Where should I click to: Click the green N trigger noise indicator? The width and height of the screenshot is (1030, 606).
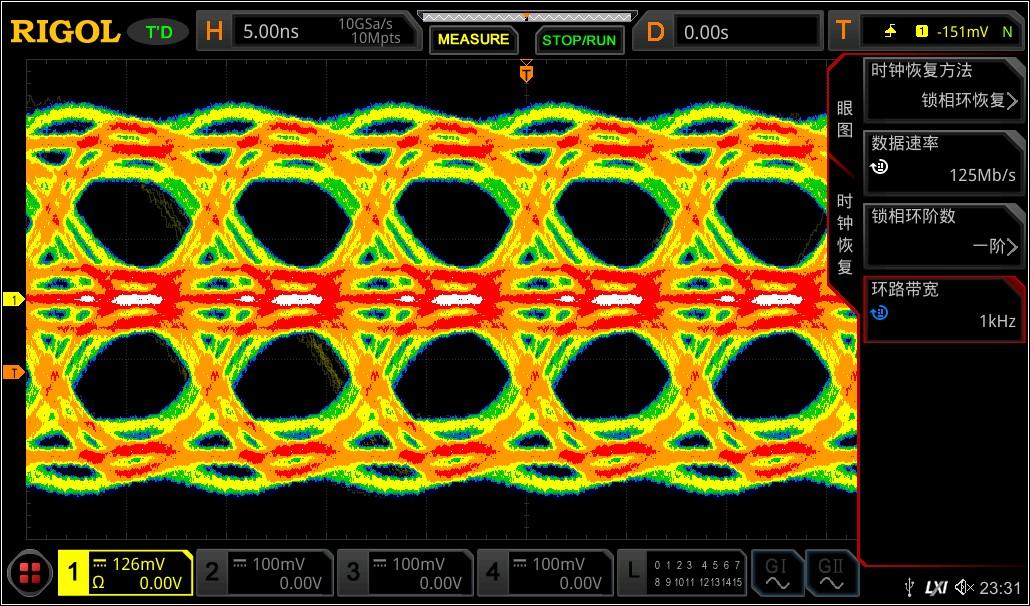tap(1007, 32)
